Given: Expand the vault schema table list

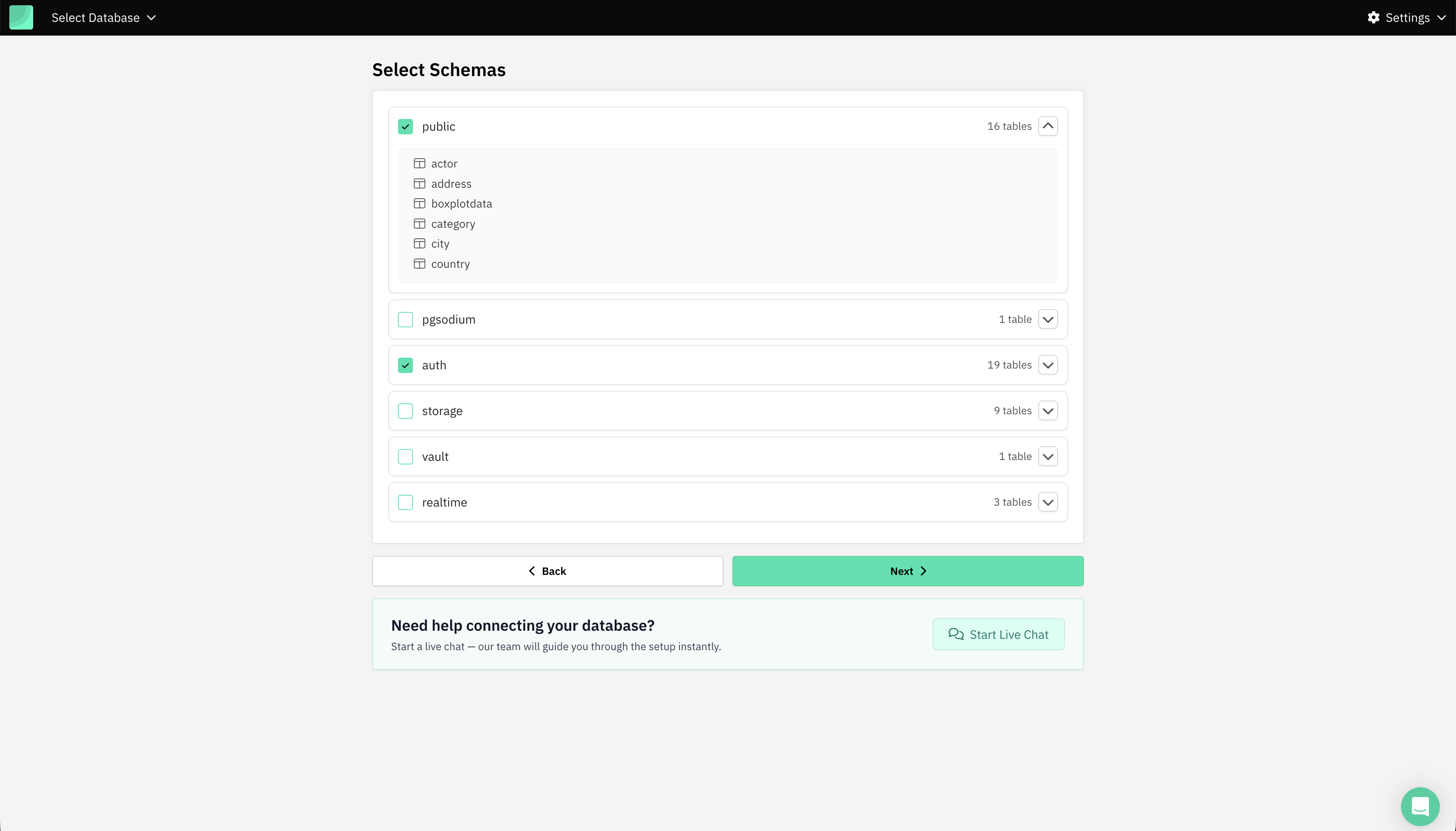Looking at the screenshot, I should click(1048, 456).
